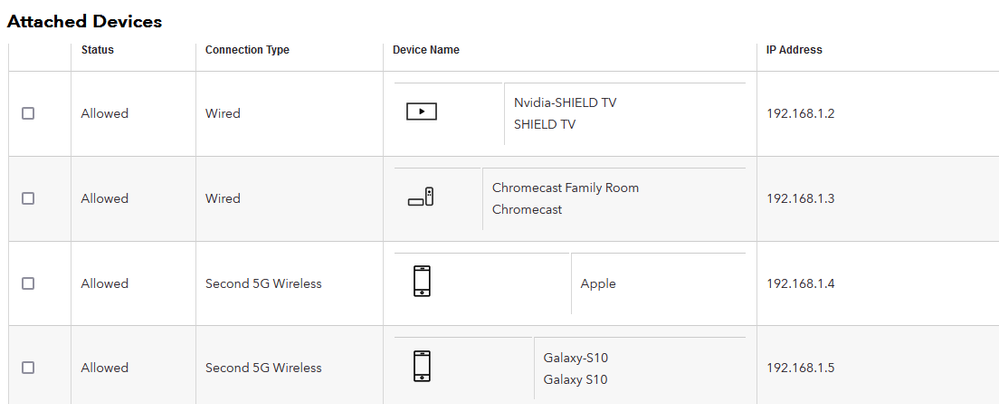The height and width of the screenshot is (404, 999).
Task: Click the Nvidia-SHIELD TV device name
Action: 565,103
